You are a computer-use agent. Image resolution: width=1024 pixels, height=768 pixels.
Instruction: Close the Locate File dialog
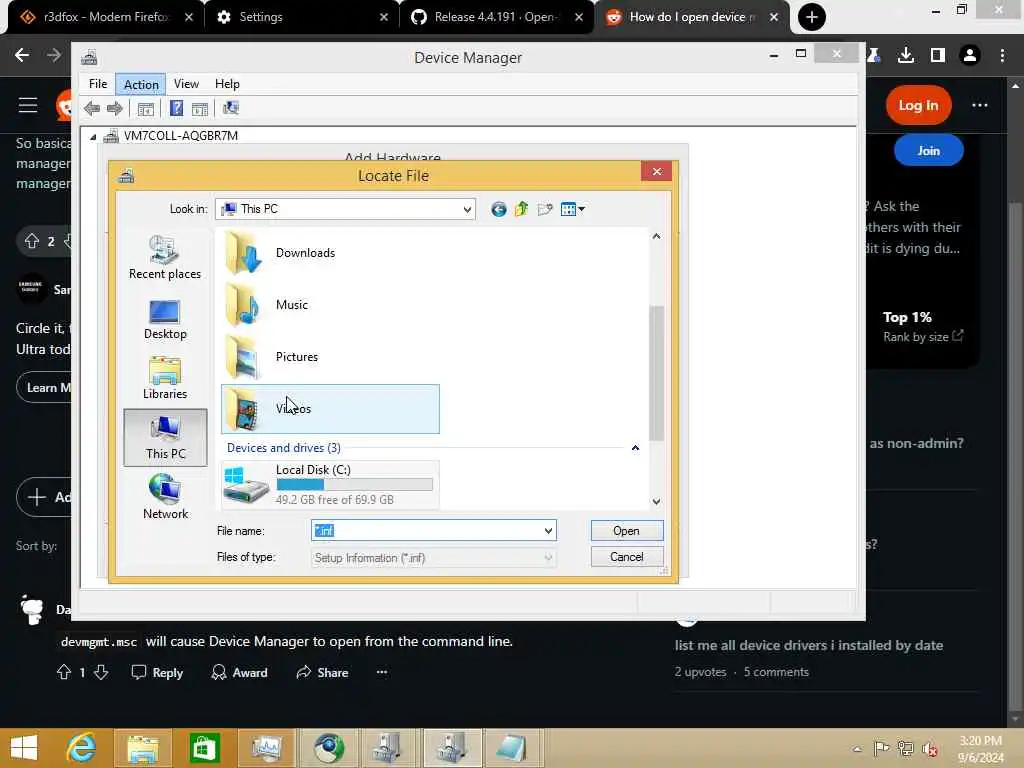pyautogui.click(x=656, y=171)
